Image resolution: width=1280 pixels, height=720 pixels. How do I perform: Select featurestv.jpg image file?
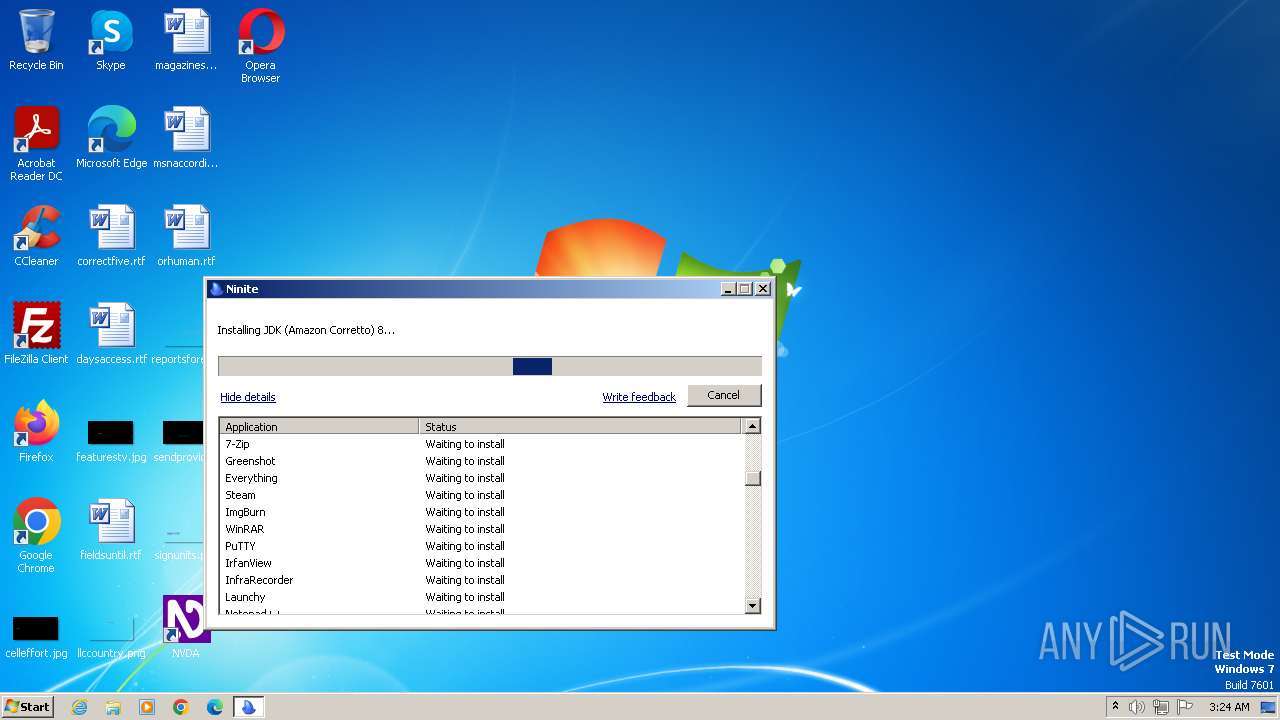[x=111, y=440]
